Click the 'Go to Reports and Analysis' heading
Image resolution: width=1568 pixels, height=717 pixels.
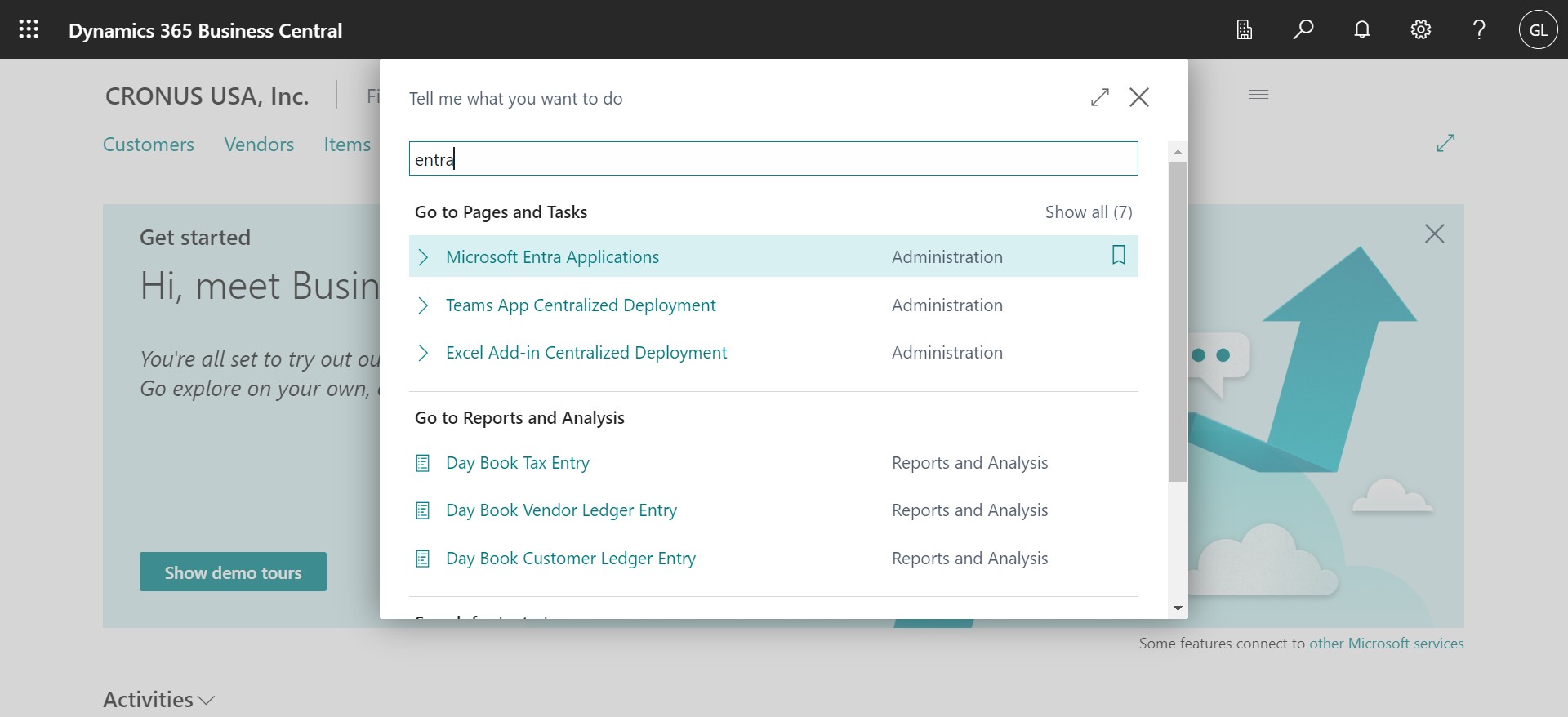tap(519, 417)
